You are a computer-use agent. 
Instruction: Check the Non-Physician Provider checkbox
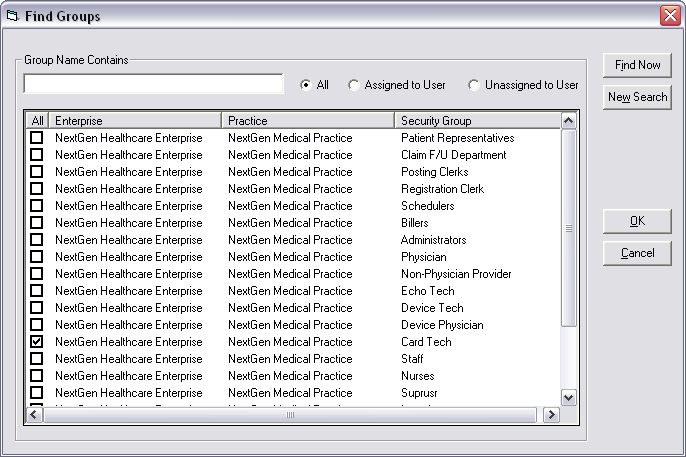tap(37, 274)
